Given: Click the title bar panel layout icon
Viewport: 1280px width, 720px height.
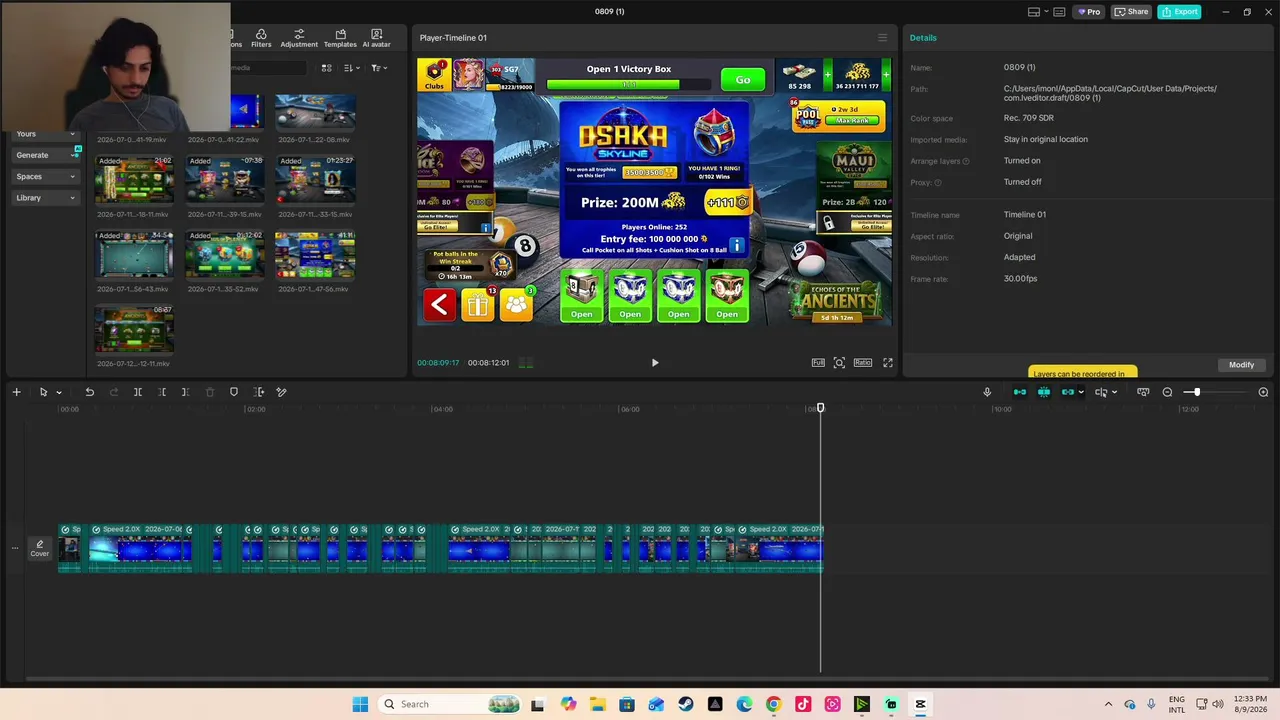Looking at the screenshot, I should 1059,12.
